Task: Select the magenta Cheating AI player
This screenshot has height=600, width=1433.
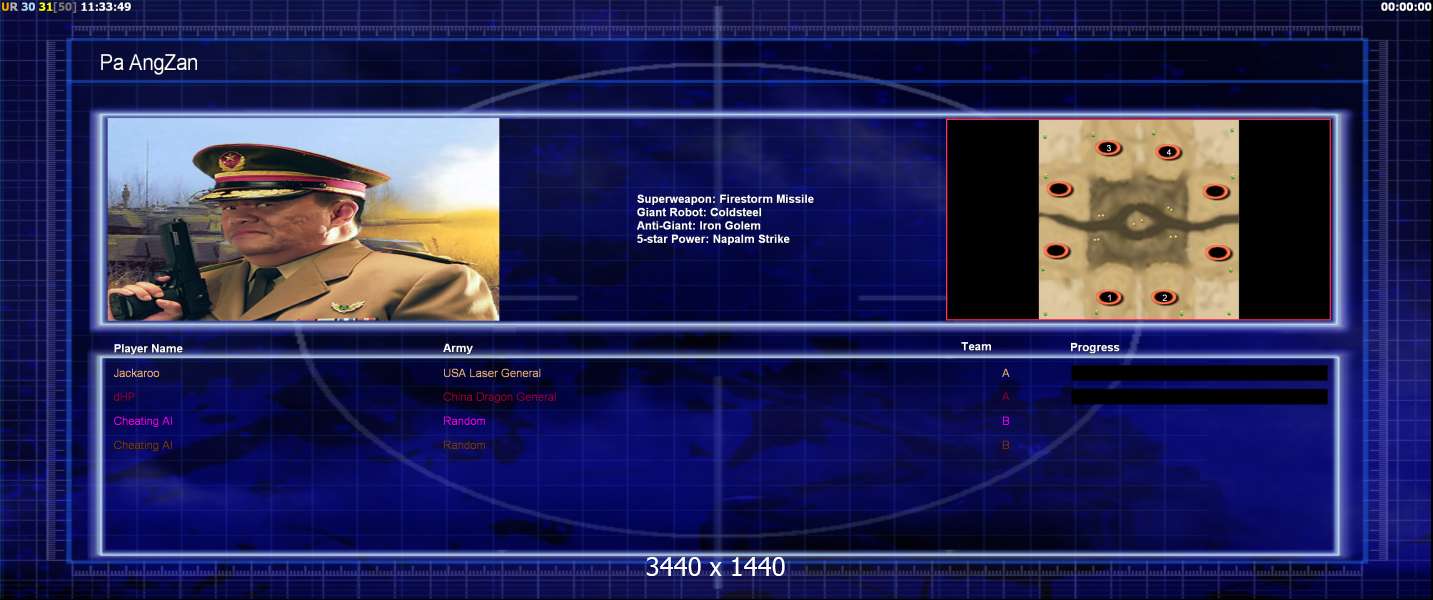Action: [x=143, y=421]
